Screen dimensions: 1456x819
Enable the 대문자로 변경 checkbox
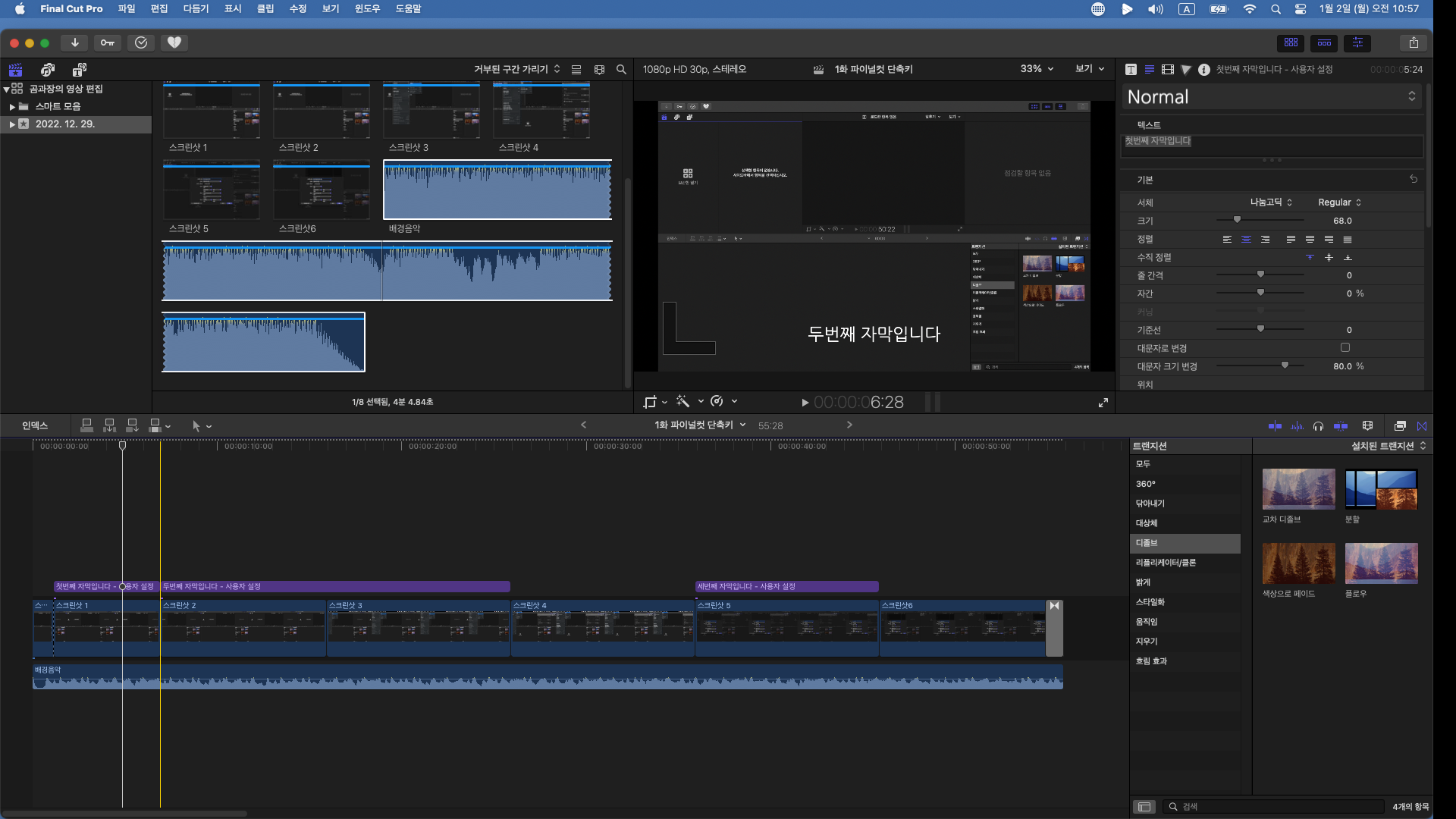click(1345, 347)
